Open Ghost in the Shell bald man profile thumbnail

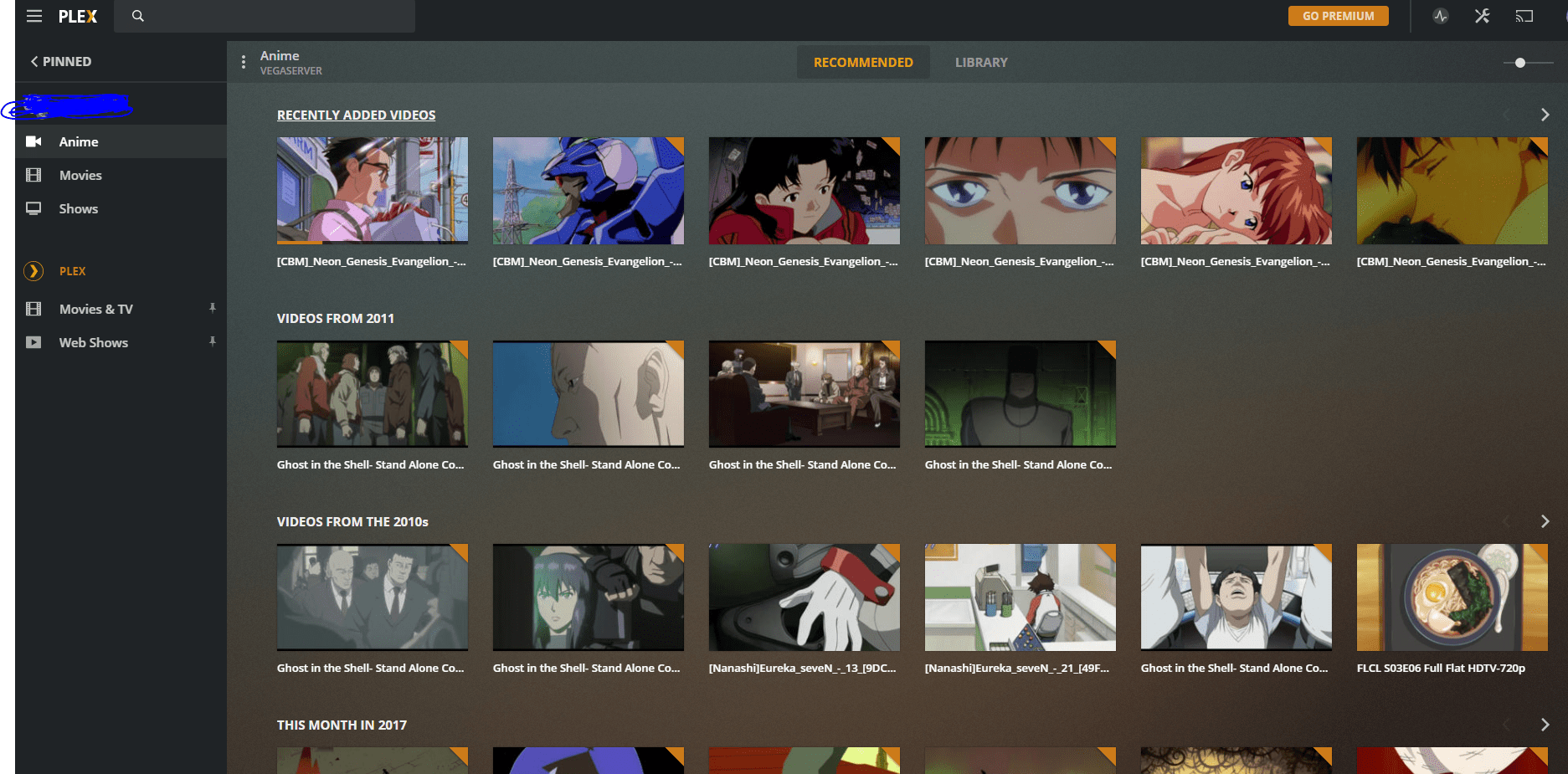click(x=589, y=394)
